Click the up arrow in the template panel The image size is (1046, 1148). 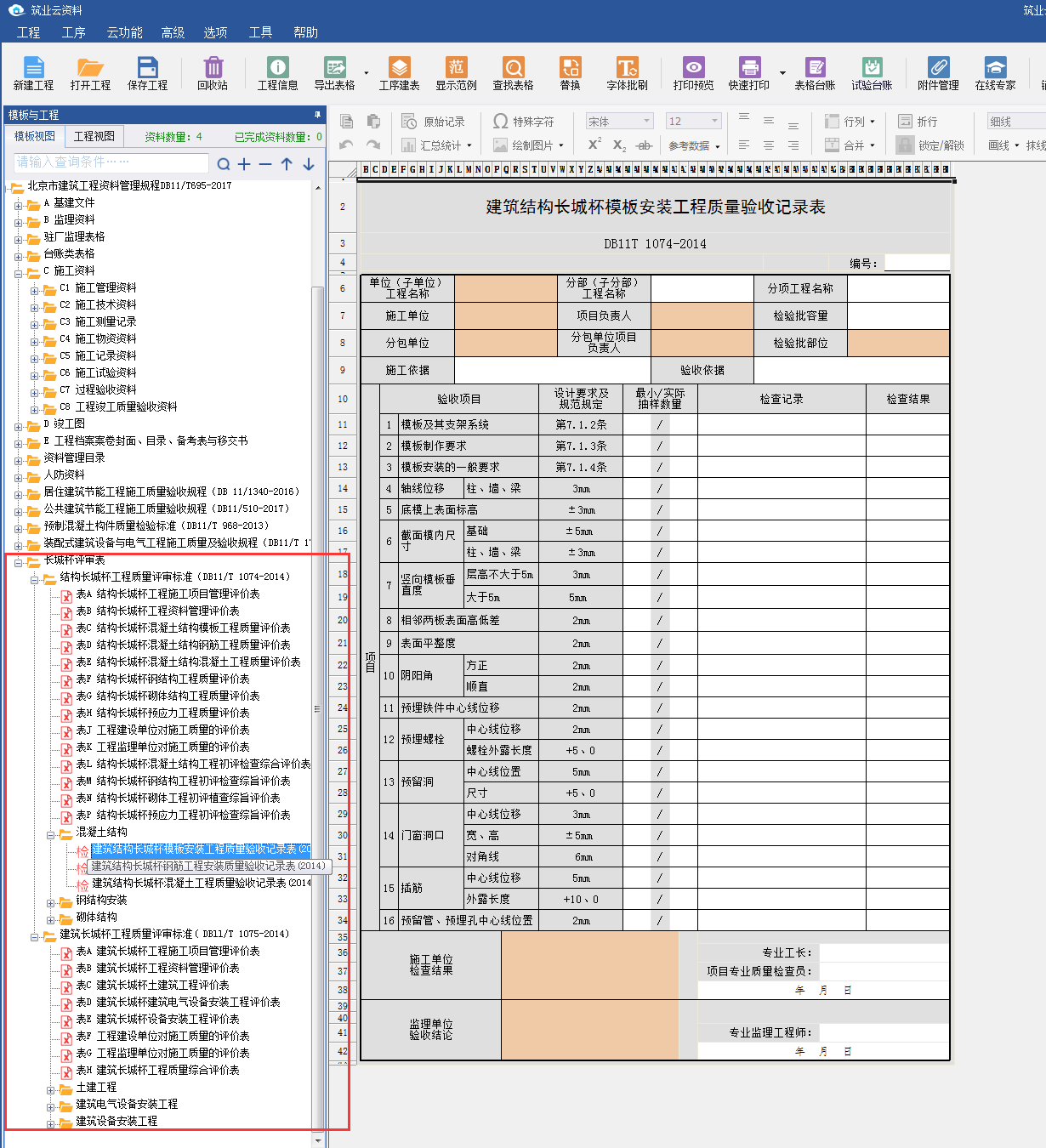coord(287,164)
